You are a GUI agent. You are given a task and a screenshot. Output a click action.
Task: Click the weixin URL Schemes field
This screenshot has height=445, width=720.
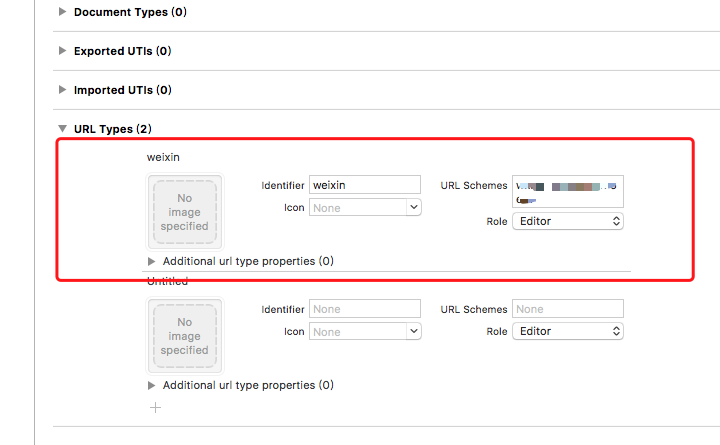pyautogui.click(x=567, y=190)
